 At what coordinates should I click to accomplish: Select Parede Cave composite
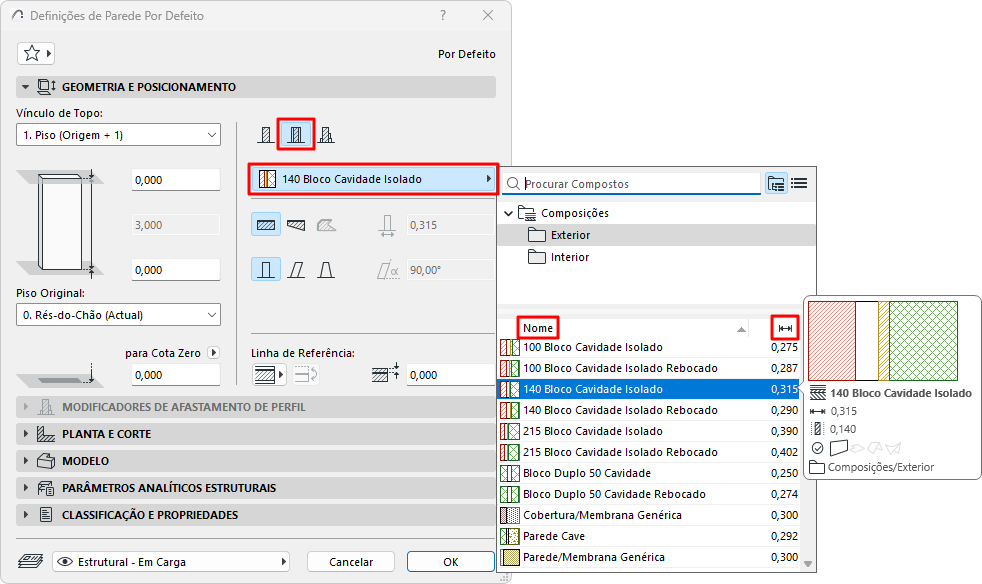point(649,536)
